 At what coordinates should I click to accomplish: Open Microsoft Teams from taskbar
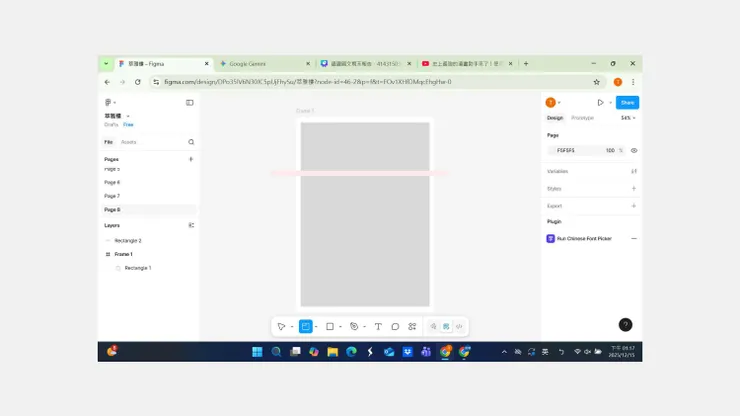(x=426, y=352)
